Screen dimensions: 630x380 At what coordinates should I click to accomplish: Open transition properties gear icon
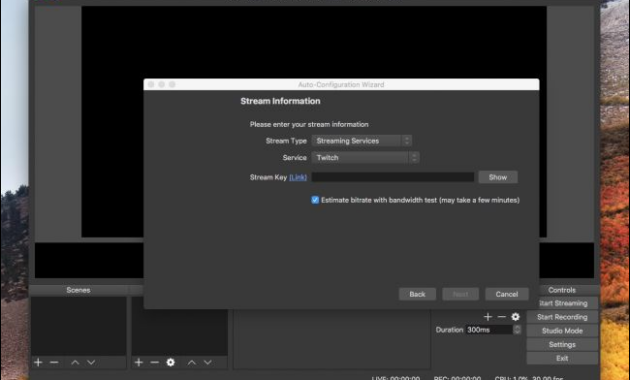pyautogui.click(x=515, y=317)
